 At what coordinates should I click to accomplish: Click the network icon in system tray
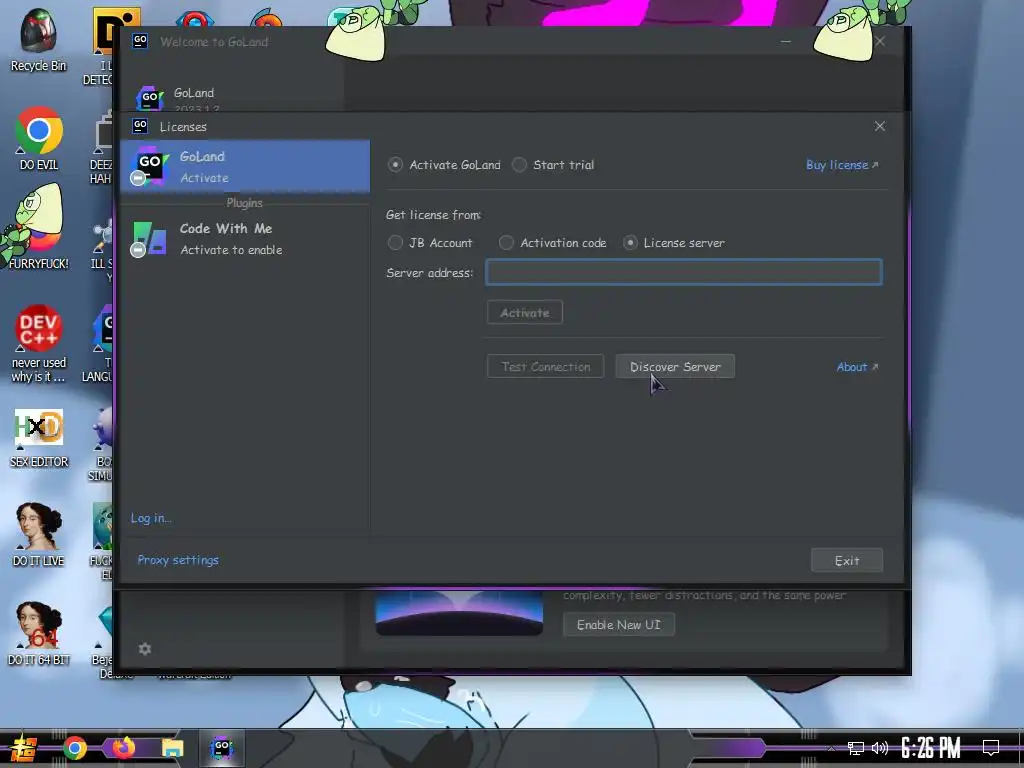[x=856, y=748]
